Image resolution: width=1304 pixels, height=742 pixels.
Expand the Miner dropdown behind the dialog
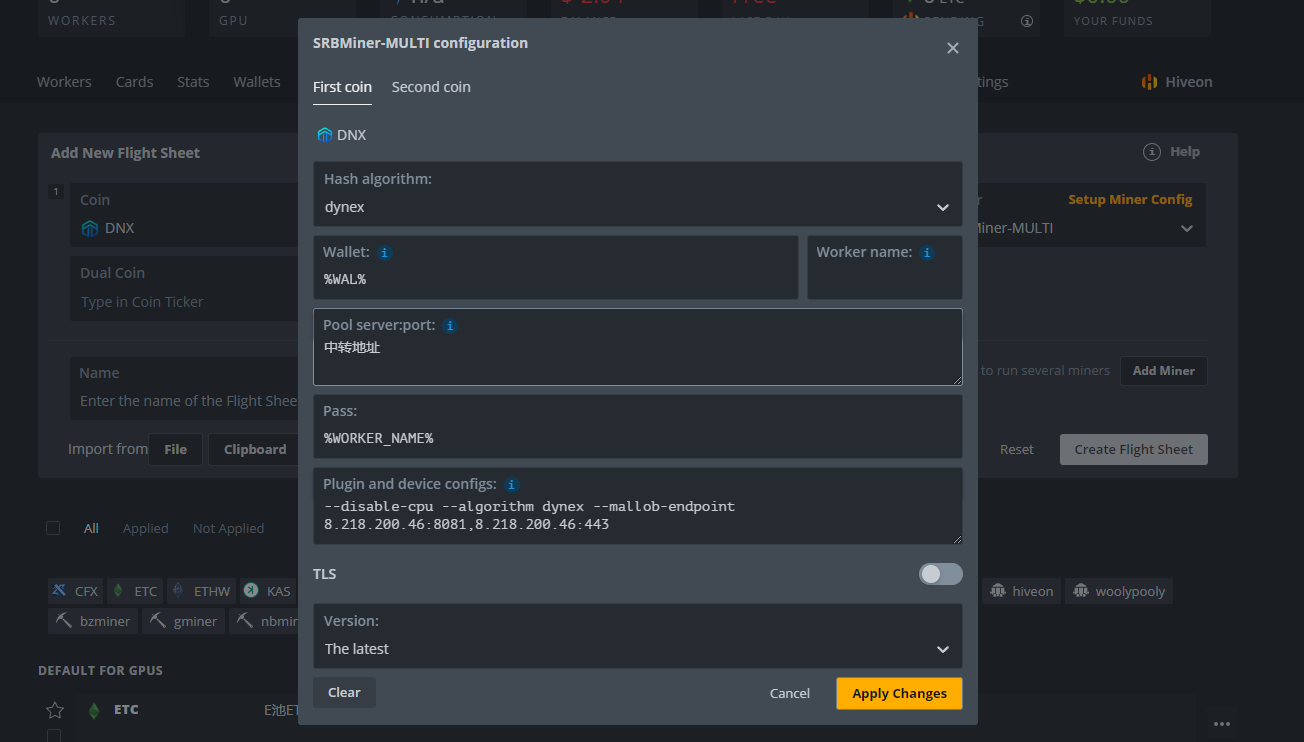[1186, 228]
